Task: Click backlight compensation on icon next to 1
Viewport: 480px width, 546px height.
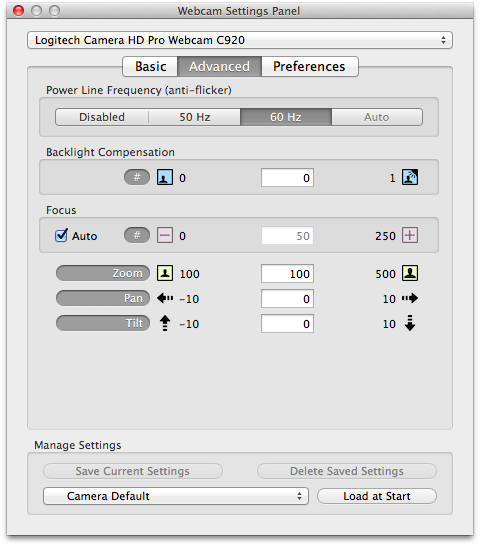Action: coord(410,177)
